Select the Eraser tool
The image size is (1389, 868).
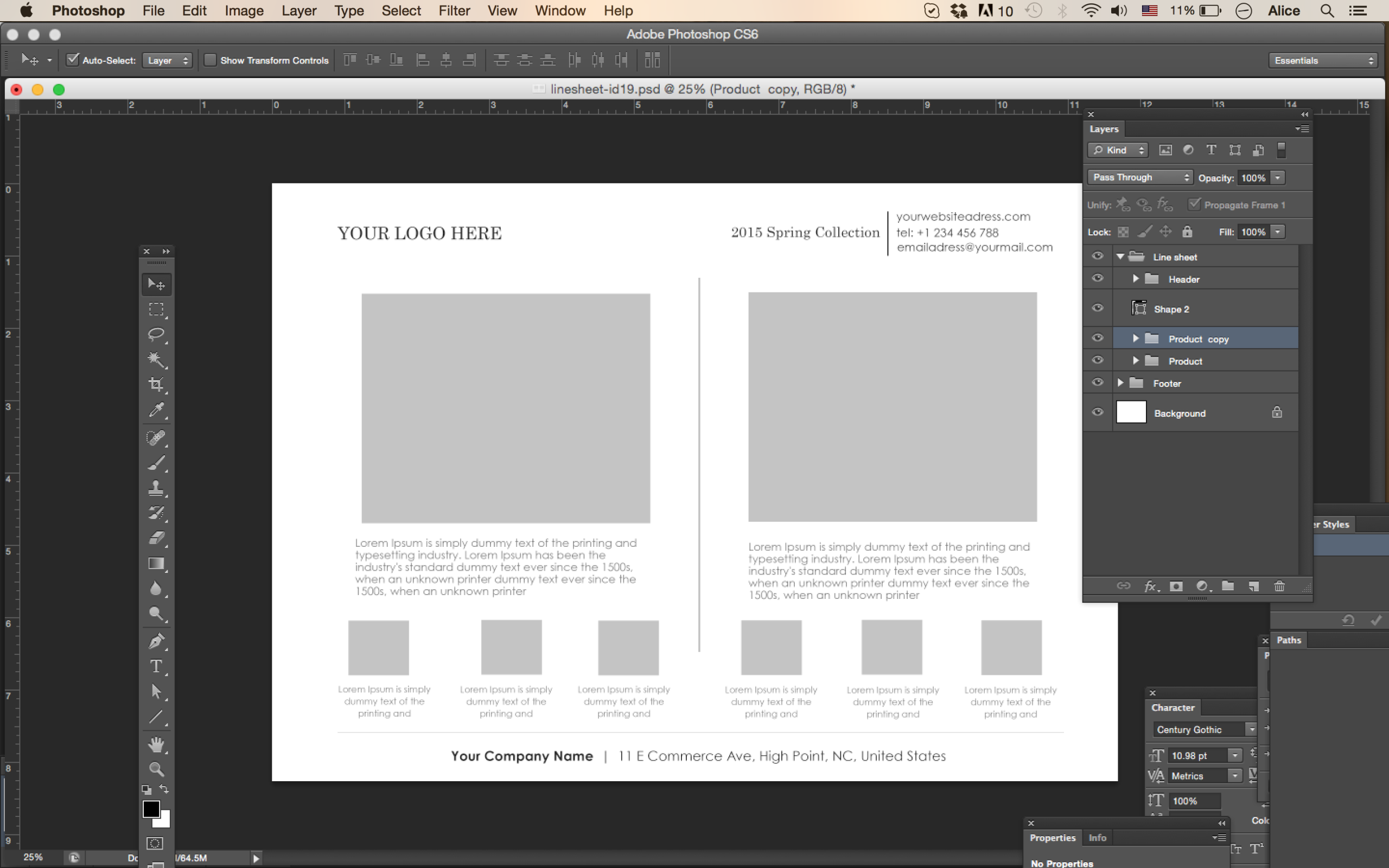tap(156, 539)
